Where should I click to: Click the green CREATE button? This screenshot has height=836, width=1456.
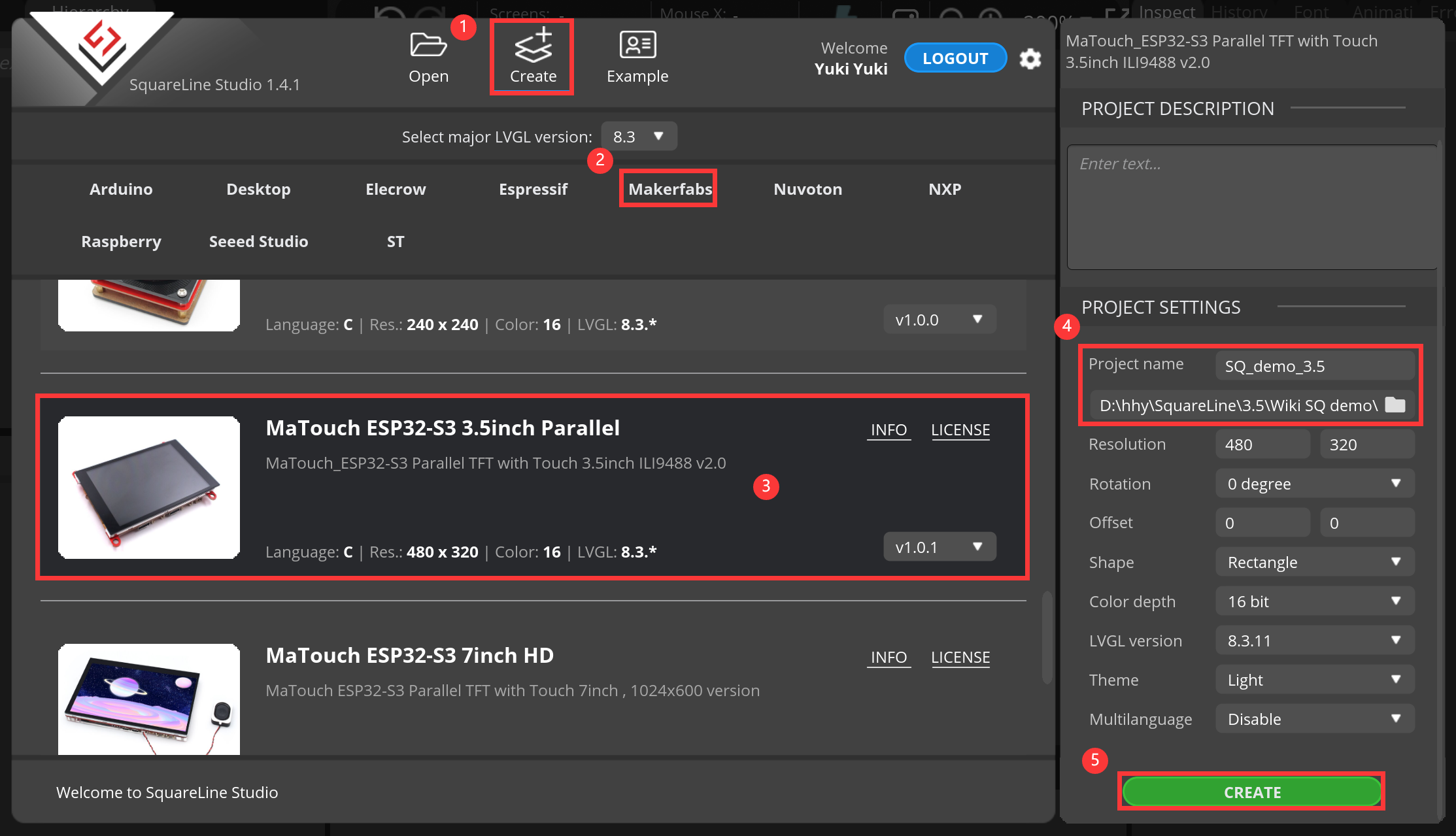point(1251,792)
